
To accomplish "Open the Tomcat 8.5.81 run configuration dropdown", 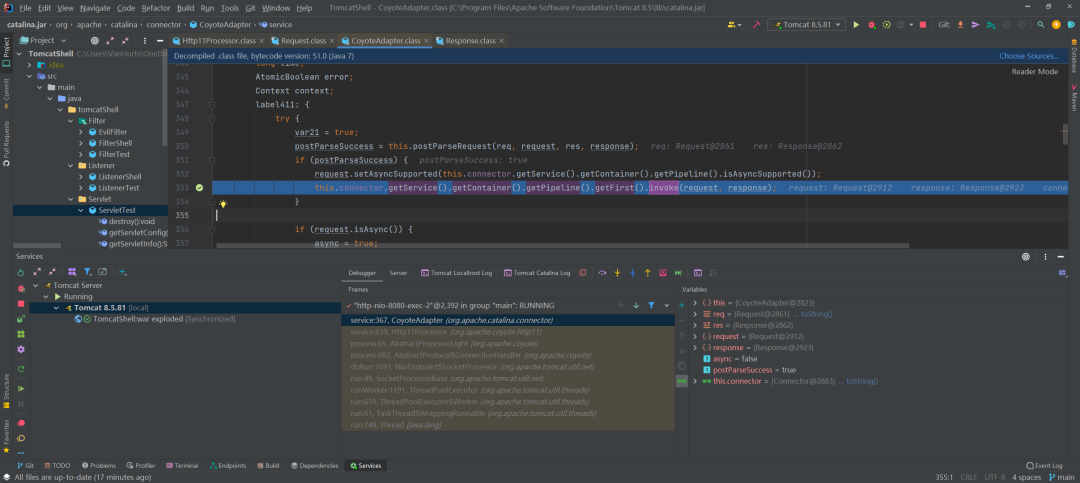I will click(807, 25).
